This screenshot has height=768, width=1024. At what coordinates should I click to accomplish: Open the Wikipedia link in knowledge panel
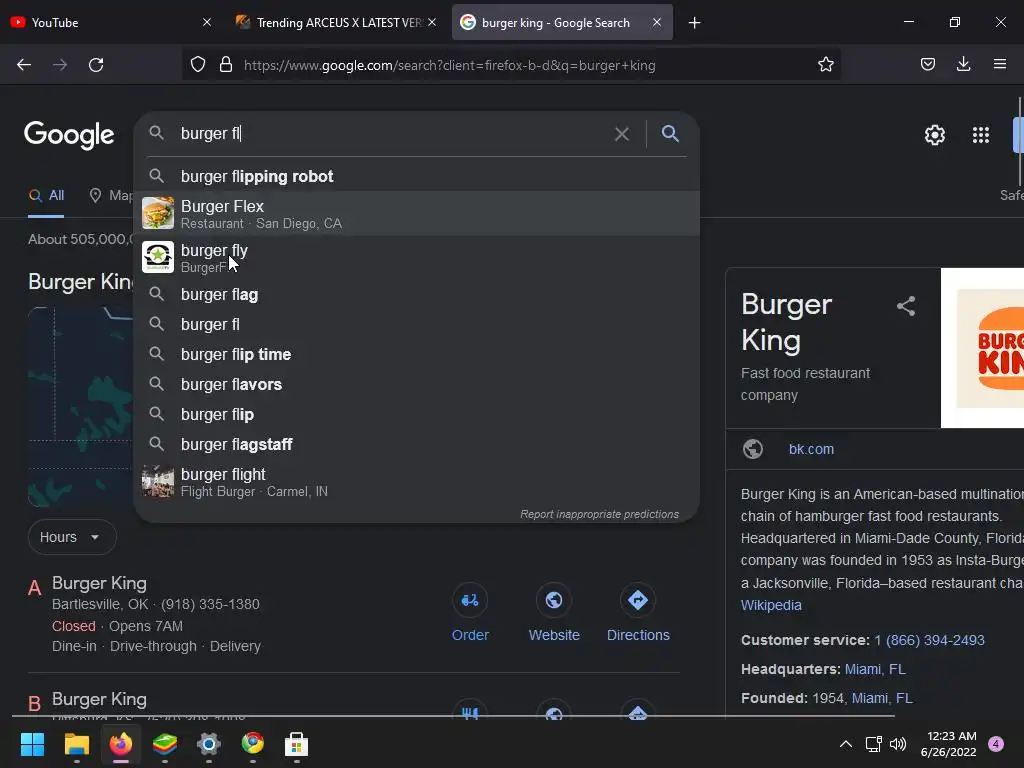click(771, 605)
